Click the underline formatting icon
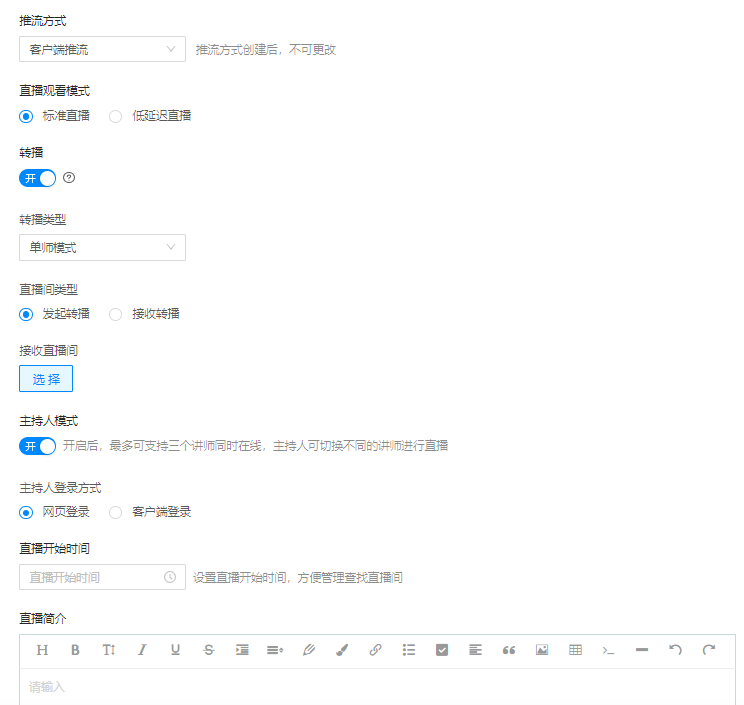744x705 pixels. [x=175, y=649]
